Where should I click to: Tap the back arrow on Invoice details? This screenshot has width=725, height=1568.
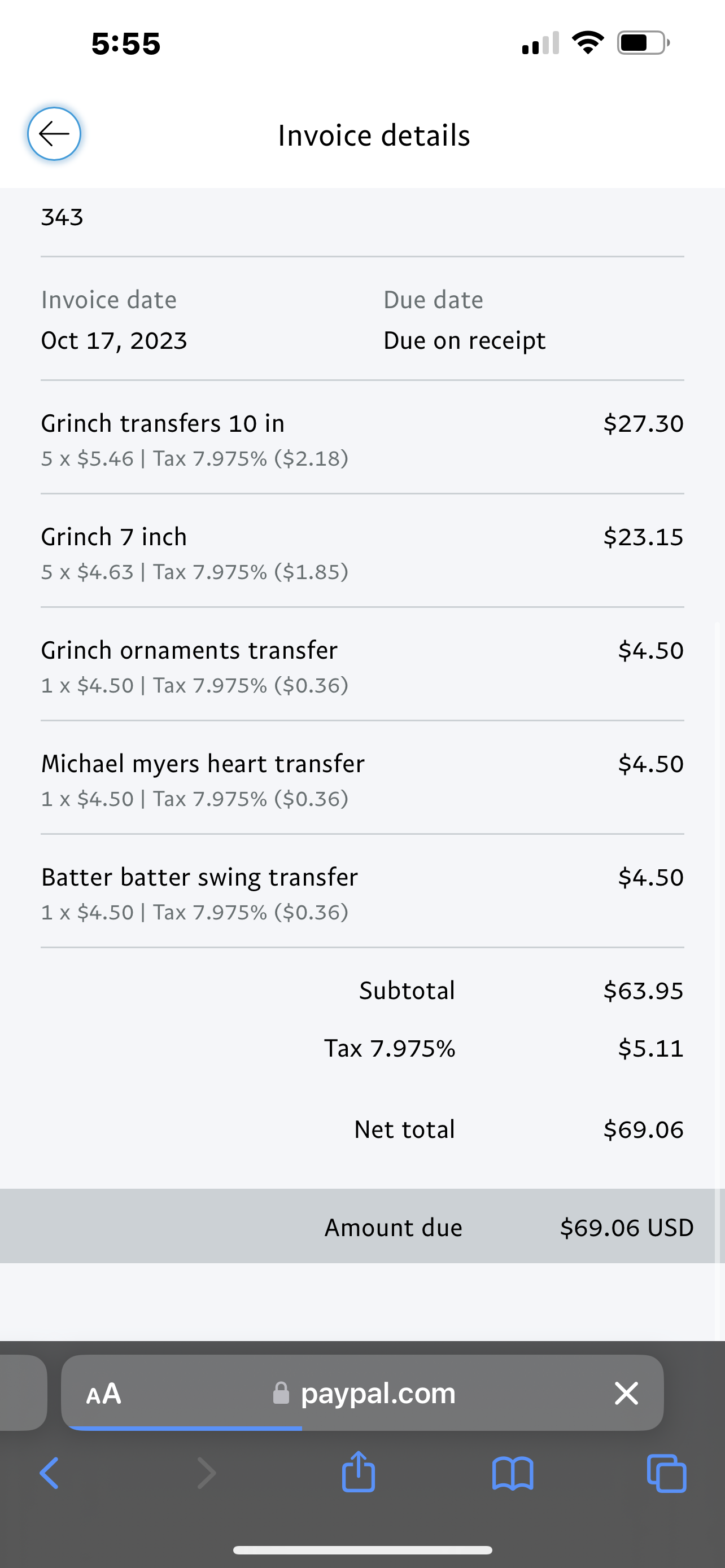pyautogui.click(x=54, y=134)
